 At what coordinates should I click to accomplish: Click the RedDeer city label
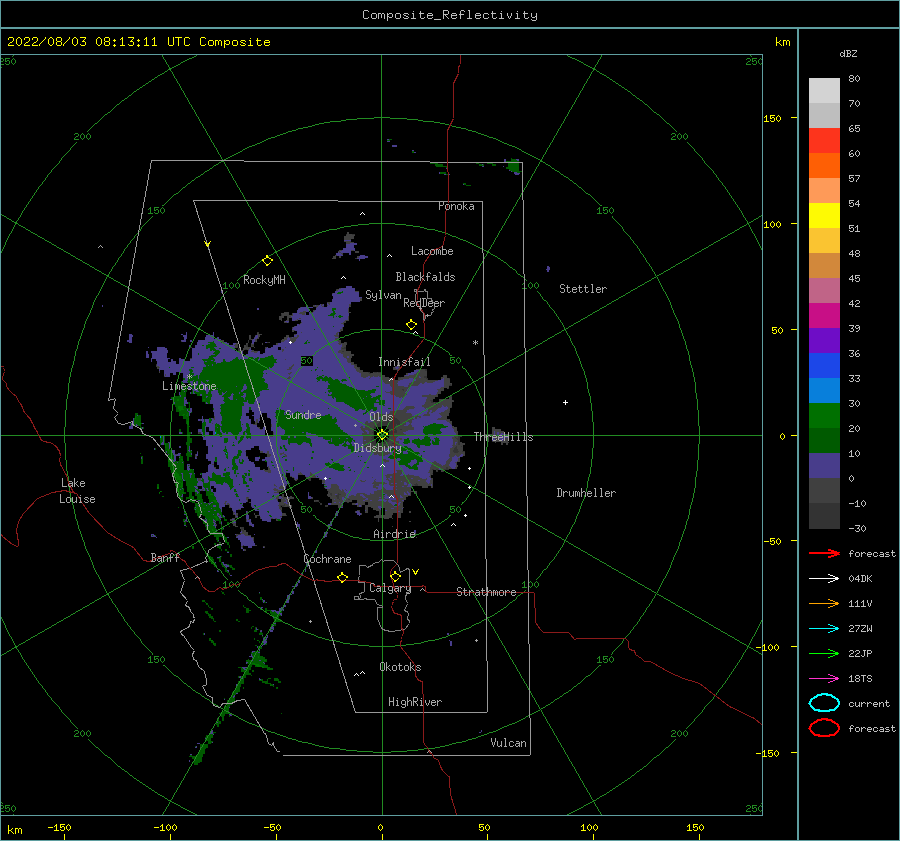[424, 303]
